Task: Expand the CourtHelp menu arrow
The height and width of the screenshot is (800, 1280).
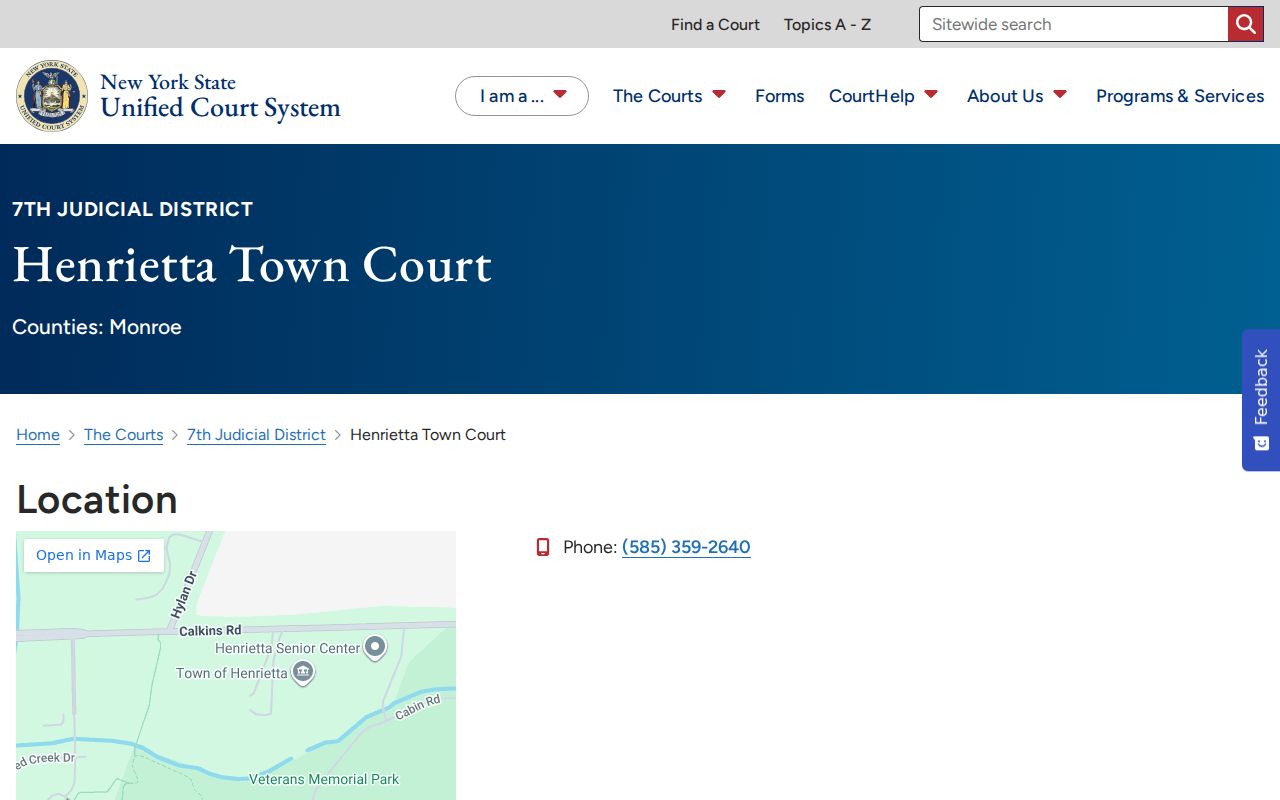Action: coord(931,94)
